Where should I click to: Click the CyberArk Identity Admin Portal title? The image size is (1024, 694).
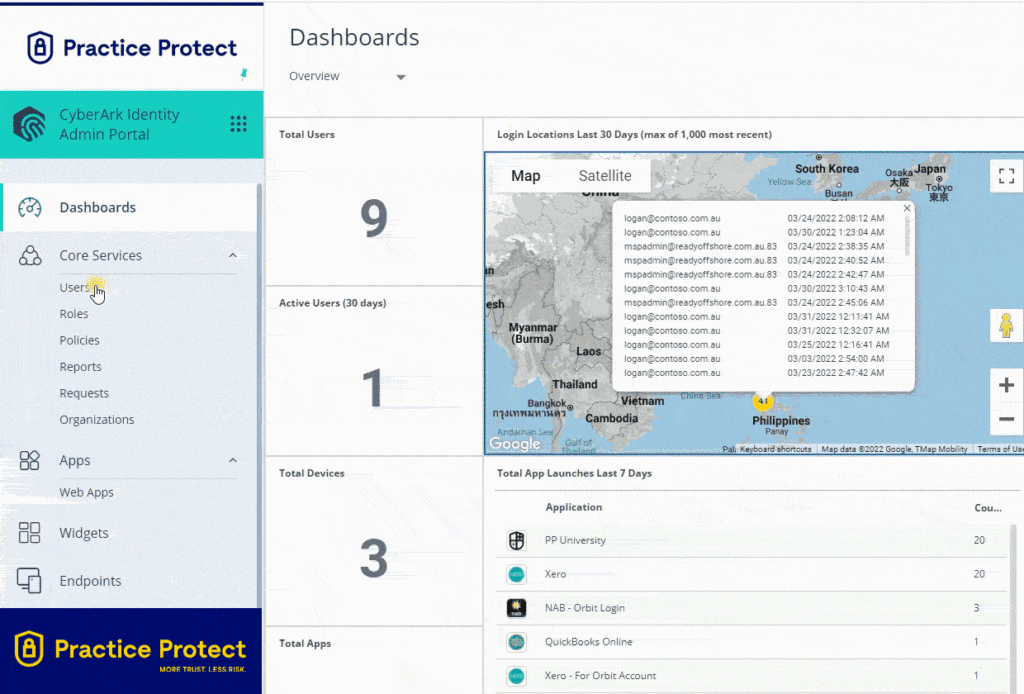click(x=120, y=124)
